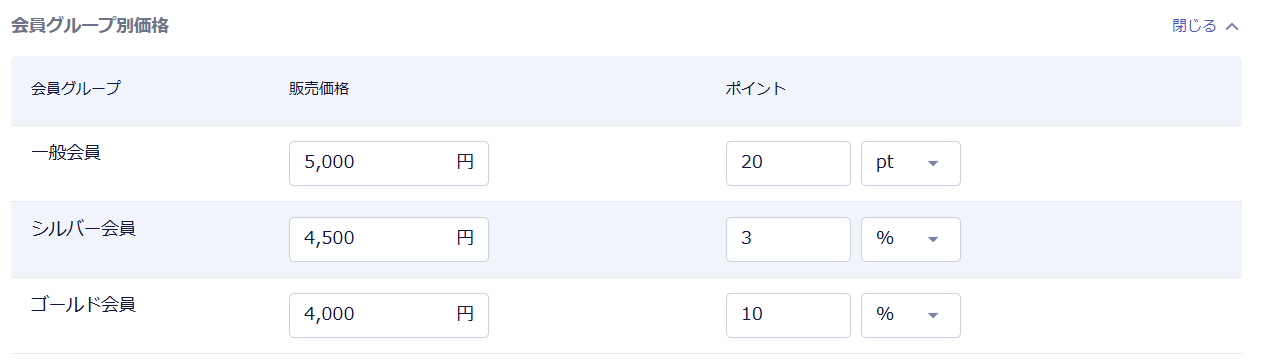This screenshot has height=362, width=1261.
Task: Select the シルバー会員 price field showing 4,500
Action: click(x=389, y=239)
